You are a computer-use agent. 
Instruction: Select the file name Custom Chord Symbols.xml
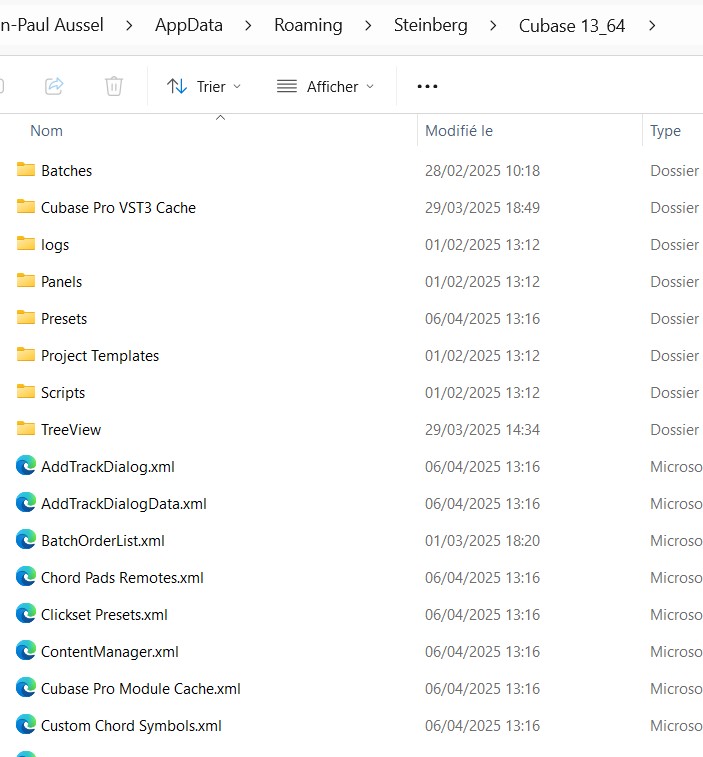click(x=131, y=726)
